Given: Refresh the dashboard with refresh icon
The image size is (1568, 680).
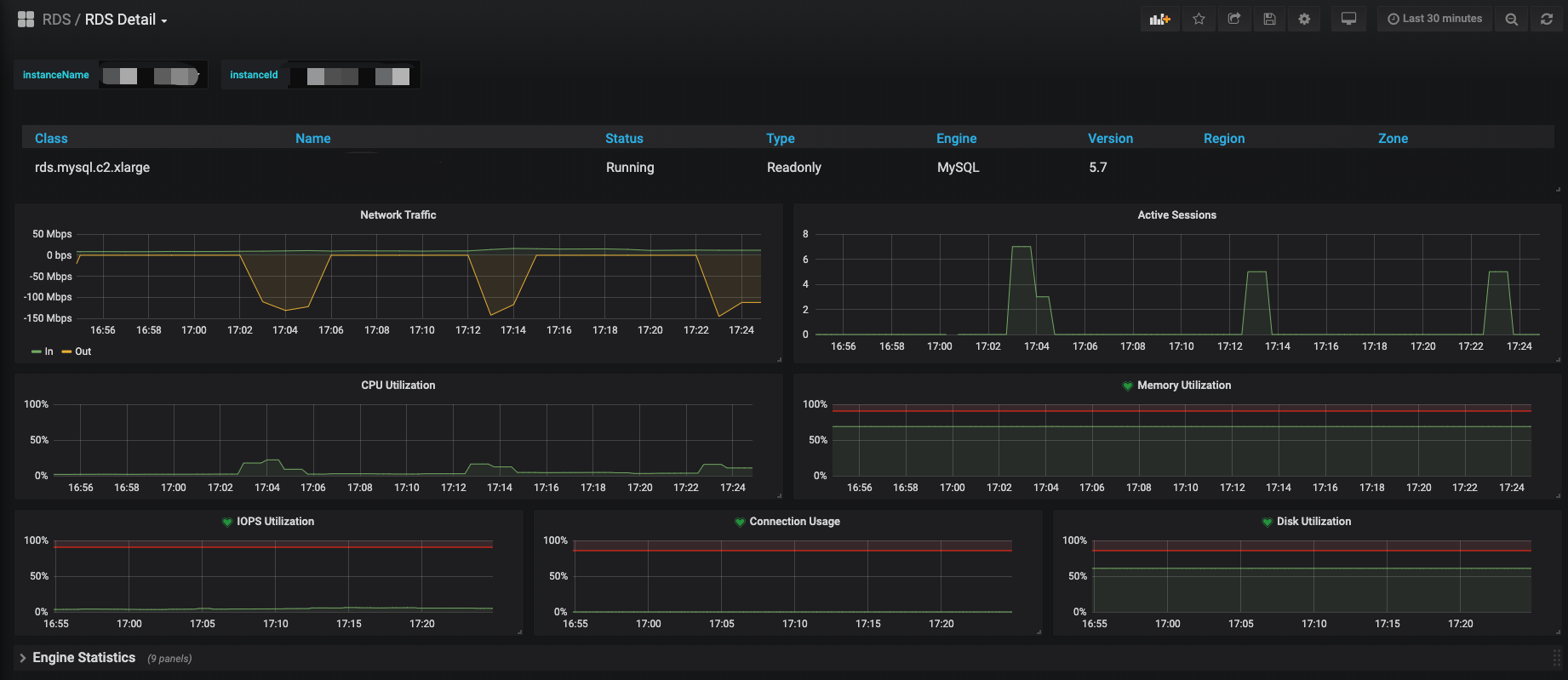Looking at the screenshot, I should pyautogui.click(x=1547, y=19).
